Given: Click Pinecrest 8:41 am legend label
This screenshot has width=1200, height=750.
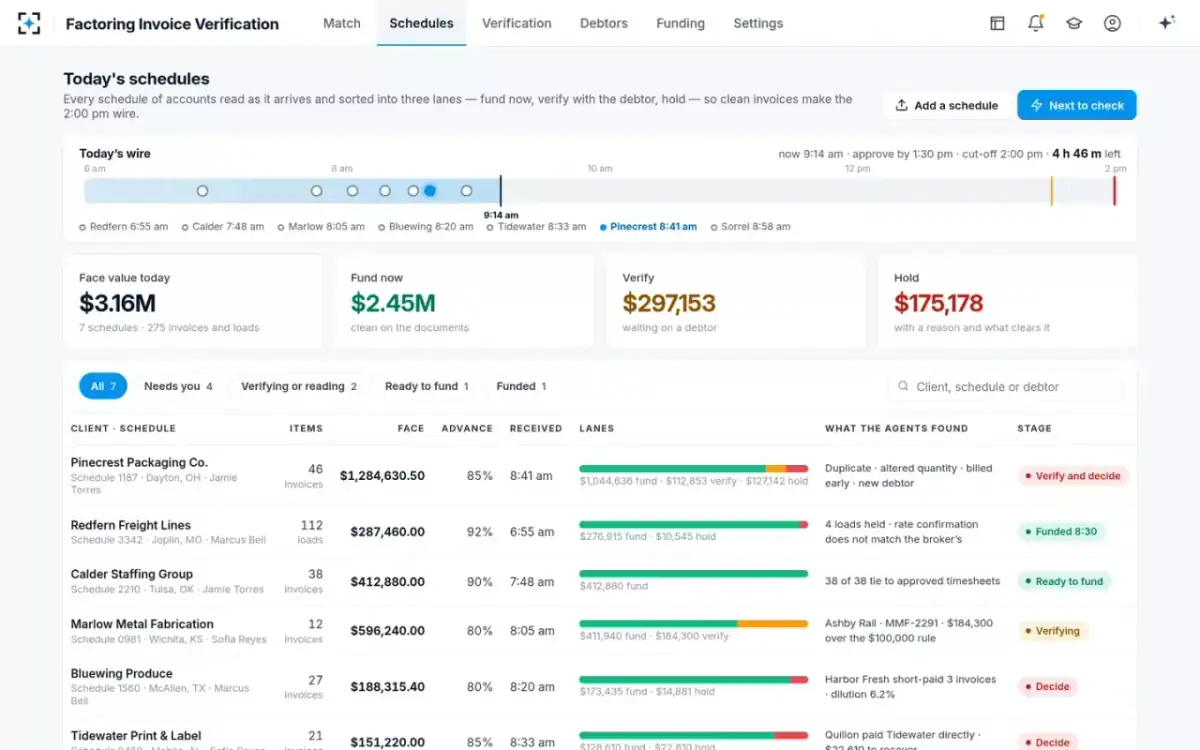Looking at the screenshot, I should click(648, 227).
